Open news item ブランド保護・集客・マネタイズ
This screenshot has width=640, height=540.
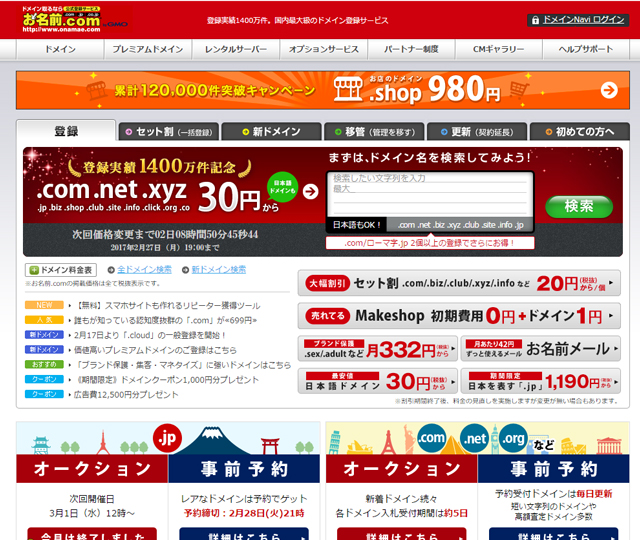(x=183, y=365)
